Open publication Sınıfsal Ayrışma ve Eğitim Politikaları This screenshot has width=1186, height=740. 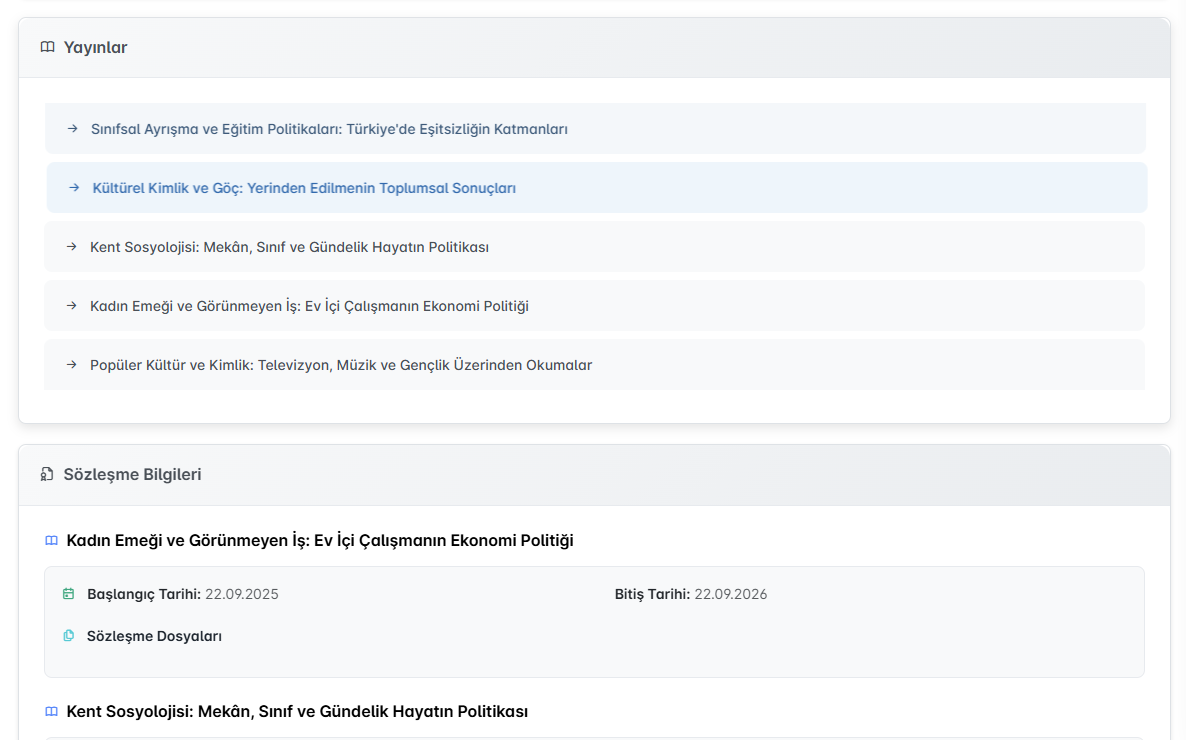329,129
